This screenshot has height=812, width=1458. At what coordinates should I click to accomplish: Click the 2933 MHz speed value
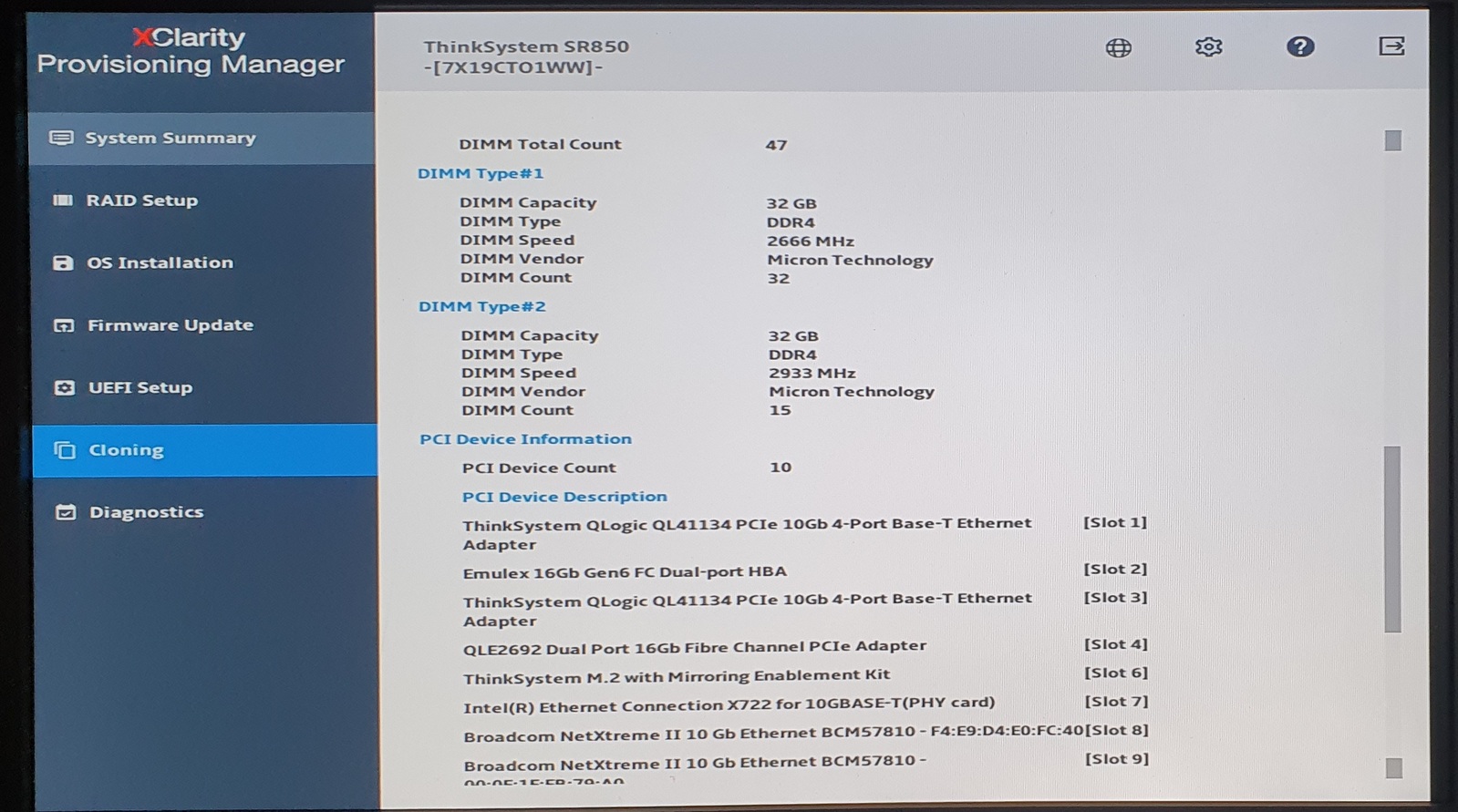pos(812,374)
